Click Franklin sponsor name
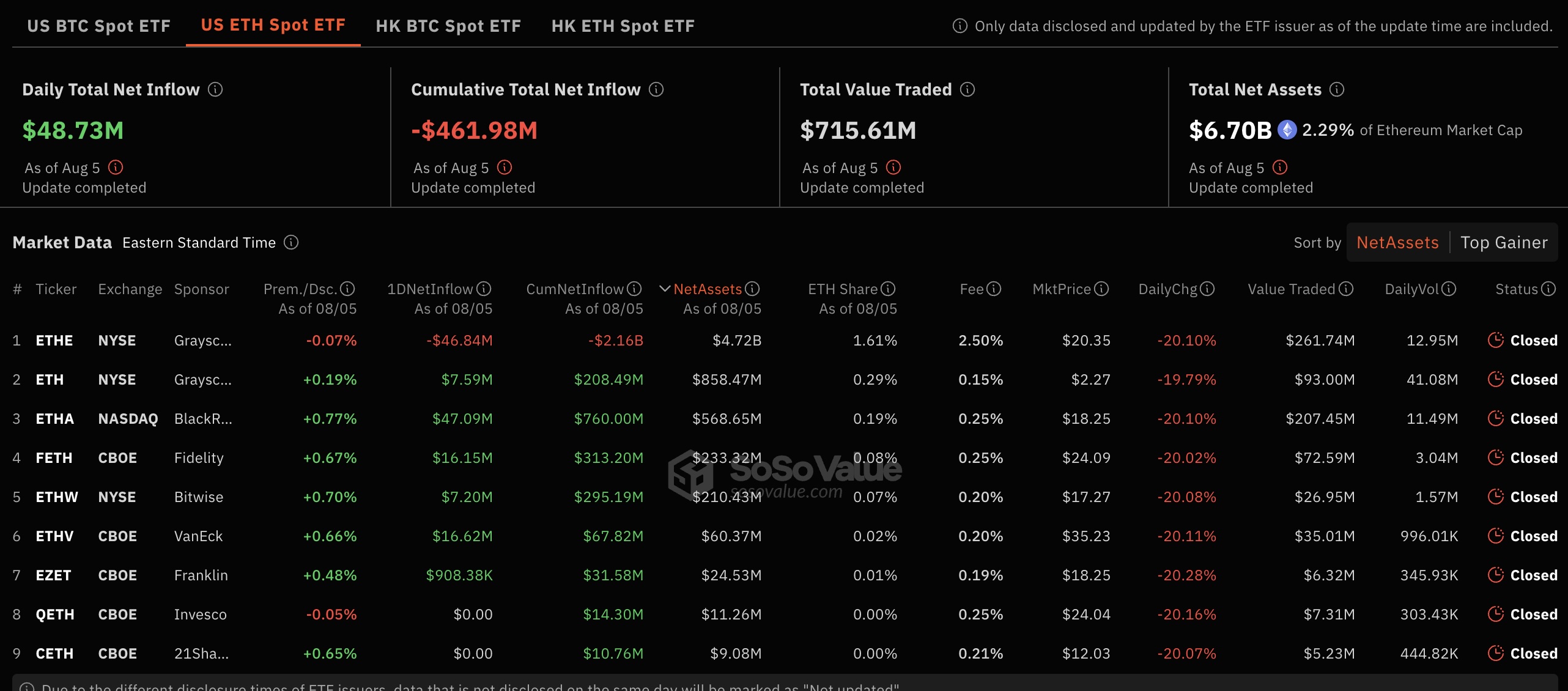1568x691 pixels. (x=201, y=575)
